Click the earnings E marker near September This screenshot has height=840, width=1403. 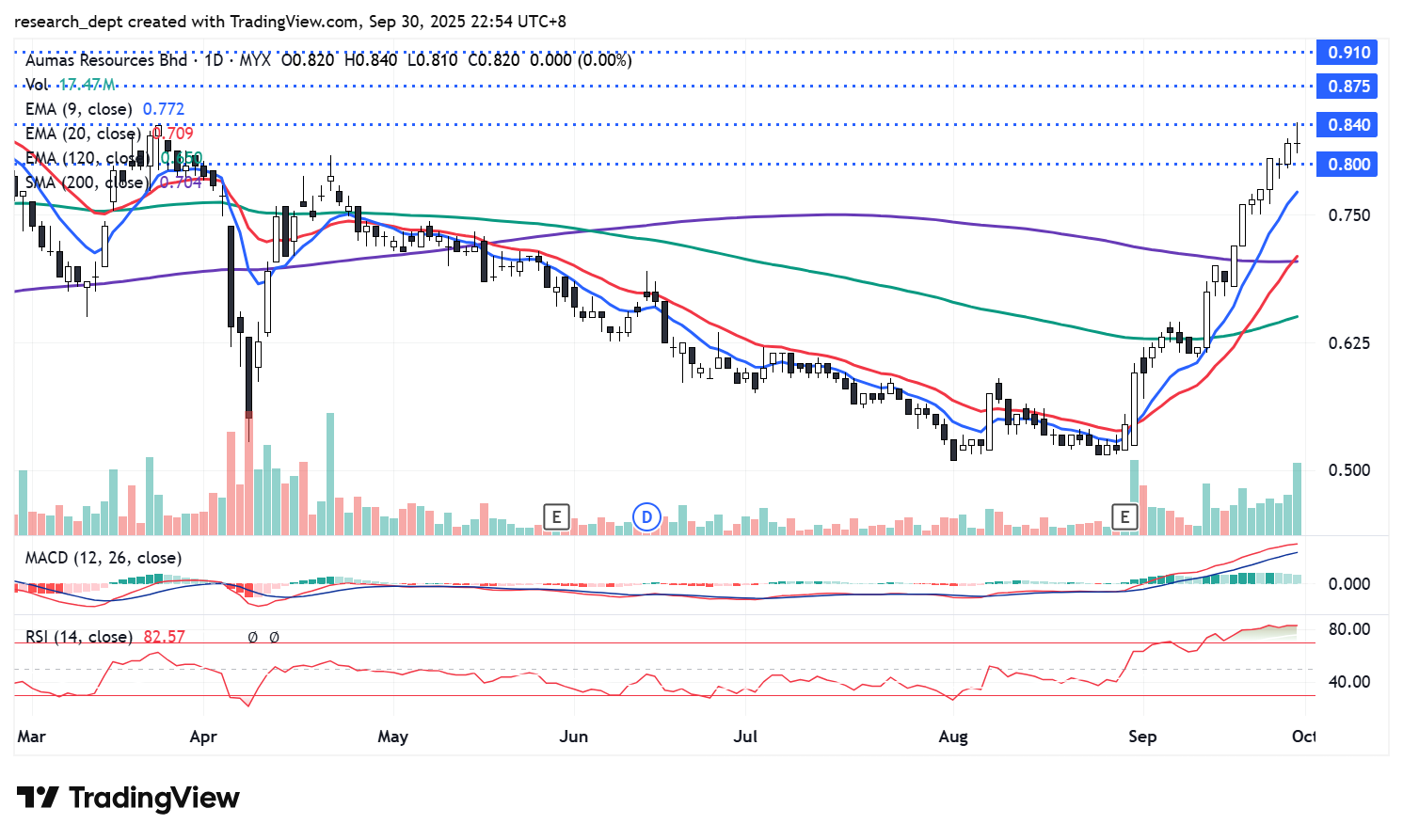(1124, 516)
